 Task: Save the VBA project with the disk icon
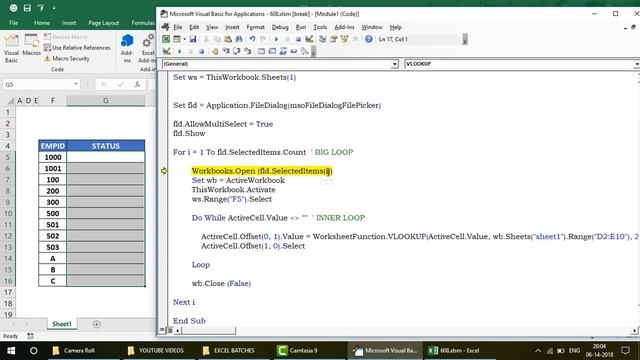pyautogui.click(x=193, y=39)
